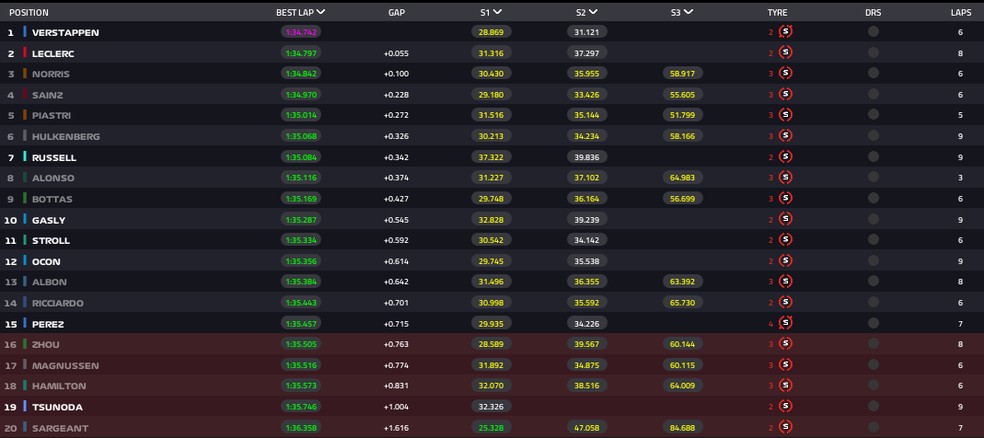Viewport: 984px width, 438px height.
Task: Click Albon's soft tyre icon
Action: pyautogui.click(x=785, y=281)
